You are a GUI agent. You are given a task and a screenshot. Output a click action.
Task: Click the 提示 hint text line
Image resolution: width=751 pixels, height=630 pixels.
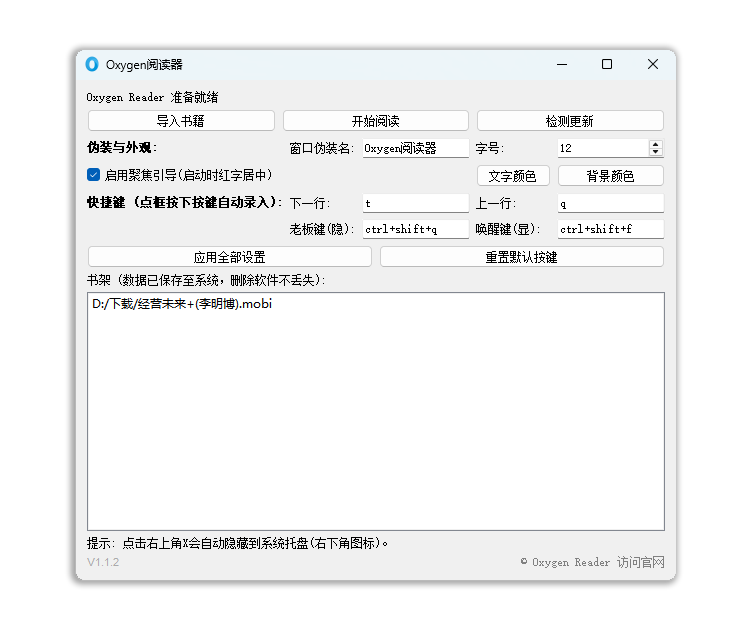point(238,543)
